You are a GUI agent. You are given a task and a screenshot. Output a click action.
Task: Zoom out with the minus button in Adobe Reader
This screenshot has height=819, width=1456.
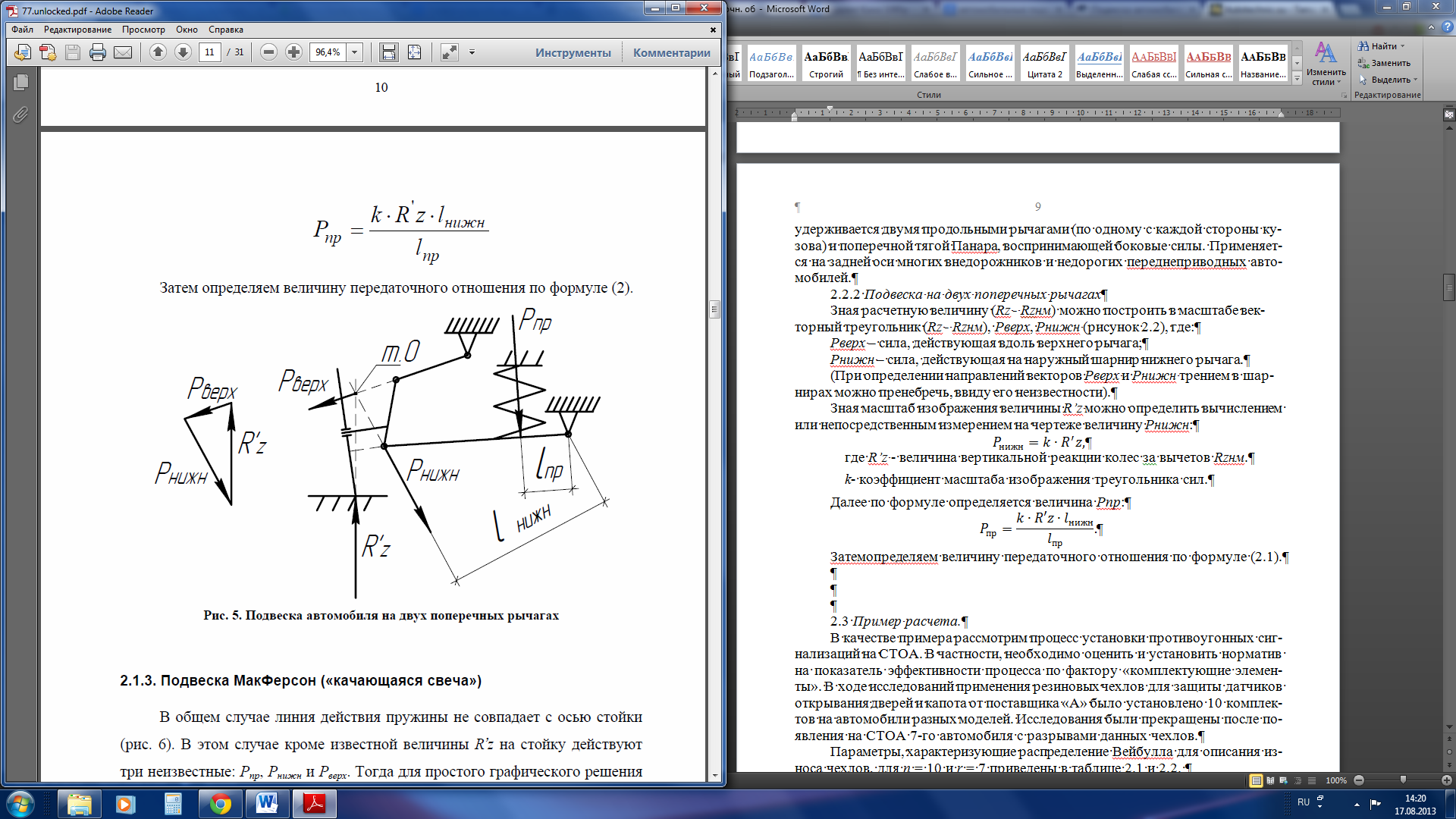(268, 52)
